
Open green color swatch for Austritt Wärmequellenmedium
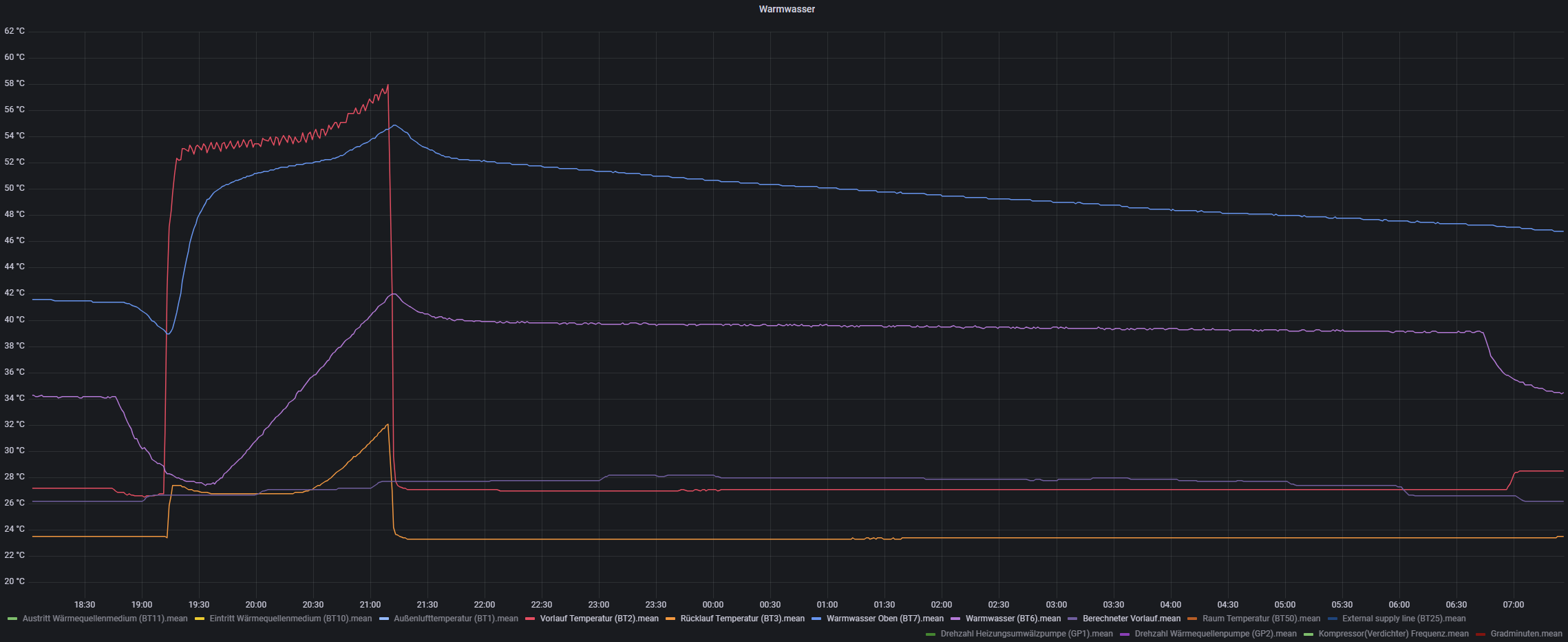[12, 619]
